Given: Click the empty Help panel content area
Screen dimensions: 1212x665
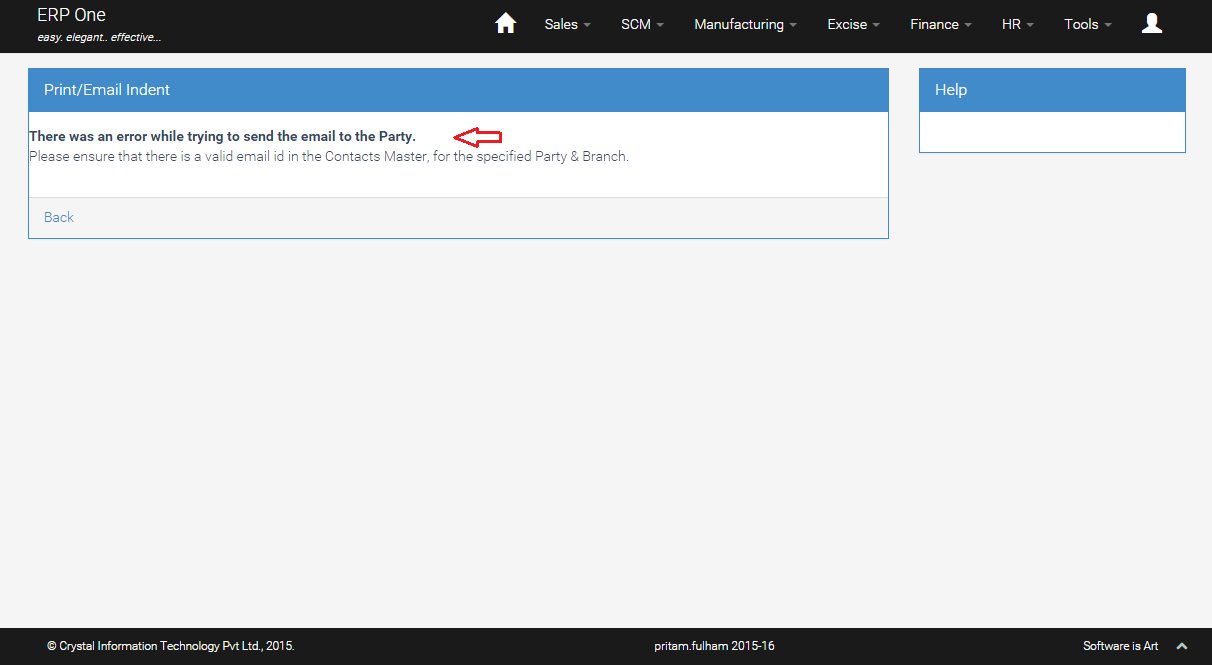Looking at the screenshot, I should tap(1052, 131).
